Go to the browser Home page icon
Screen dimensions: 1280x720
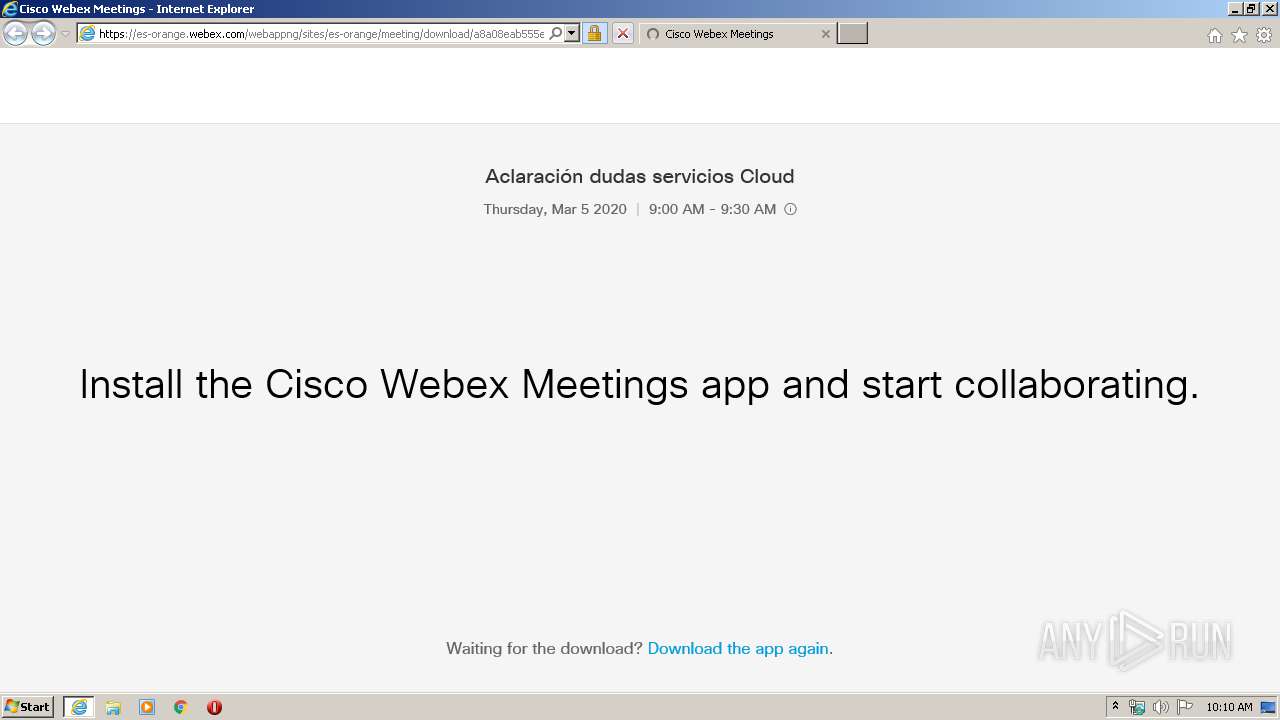click(x=1214, y=35)
